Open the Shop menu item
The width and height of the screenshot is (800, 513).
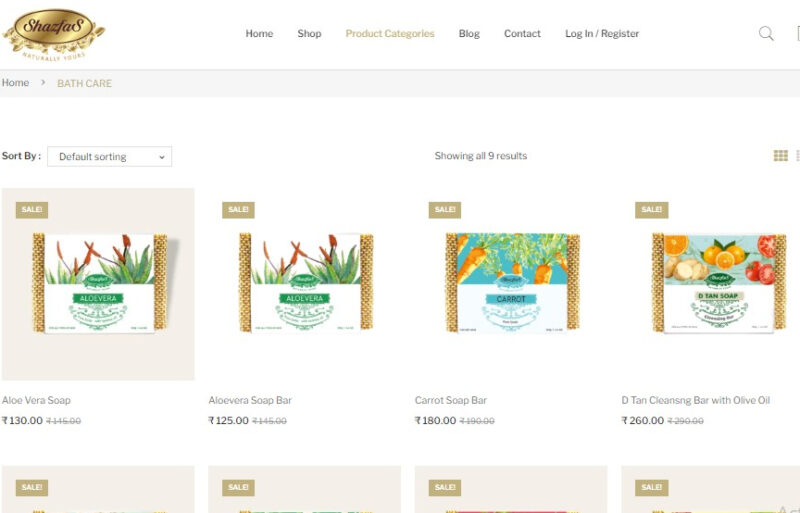309,34
